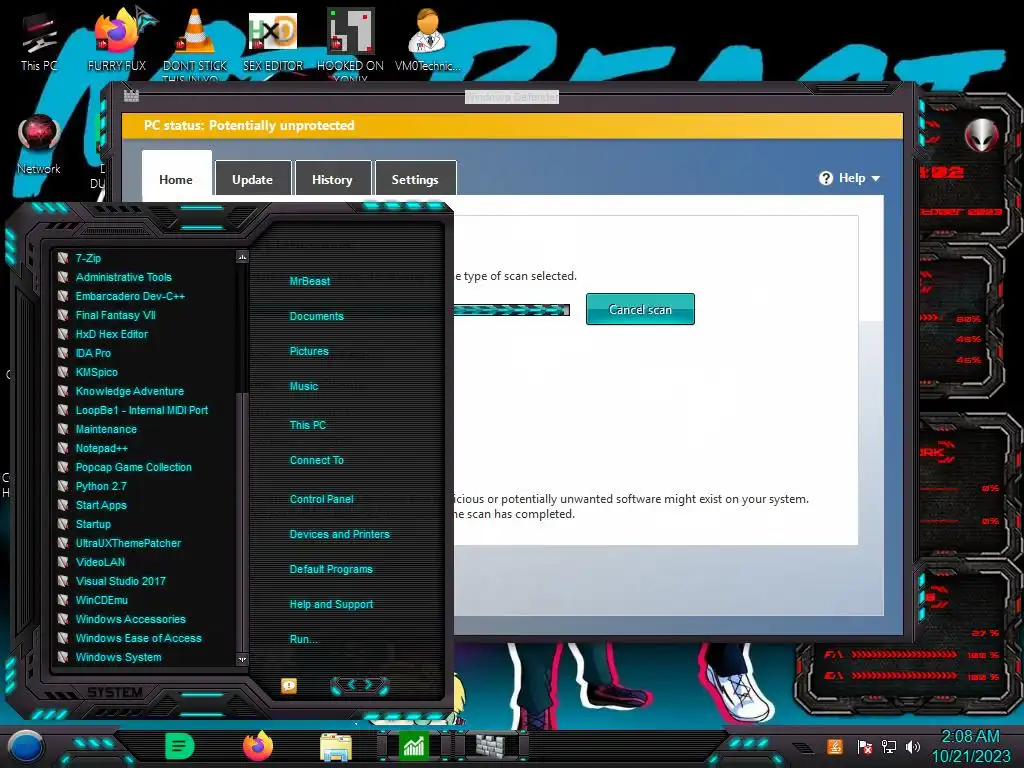
Task: Expand the Embarcadero Dev-C++ folder
Action: [130, 296]
